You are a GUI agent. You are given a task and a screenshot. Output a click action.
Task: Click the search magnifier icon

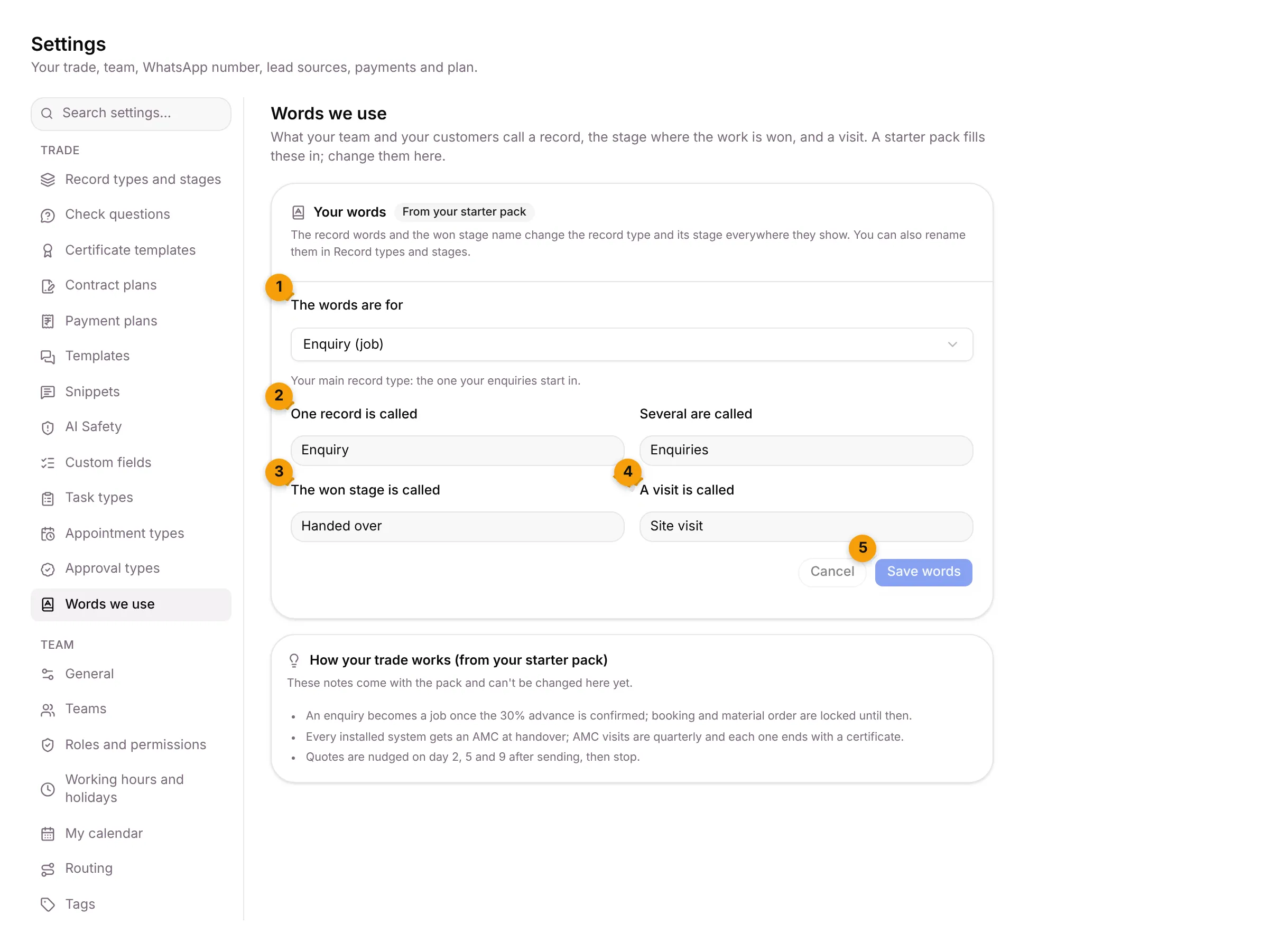(x=47, y=114)
